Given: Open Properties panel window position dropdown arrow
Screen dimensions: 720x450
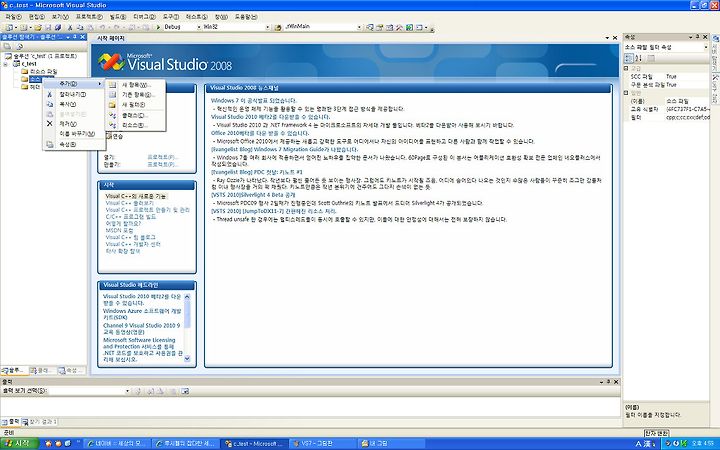Looking at the screenshot, I should pos(690,37).
